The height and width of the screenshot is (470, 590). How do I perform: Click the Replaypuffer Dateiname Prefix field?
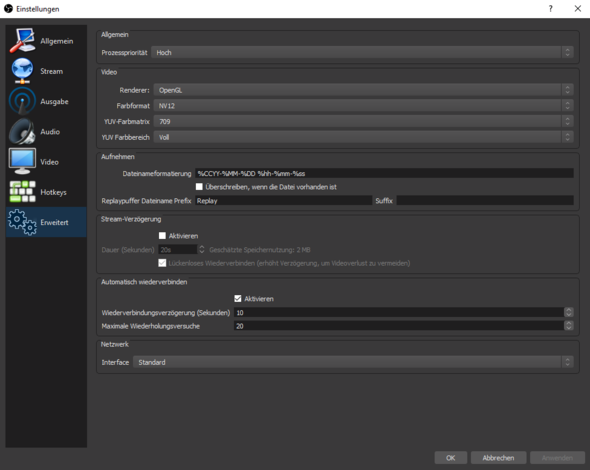[283, 201]
